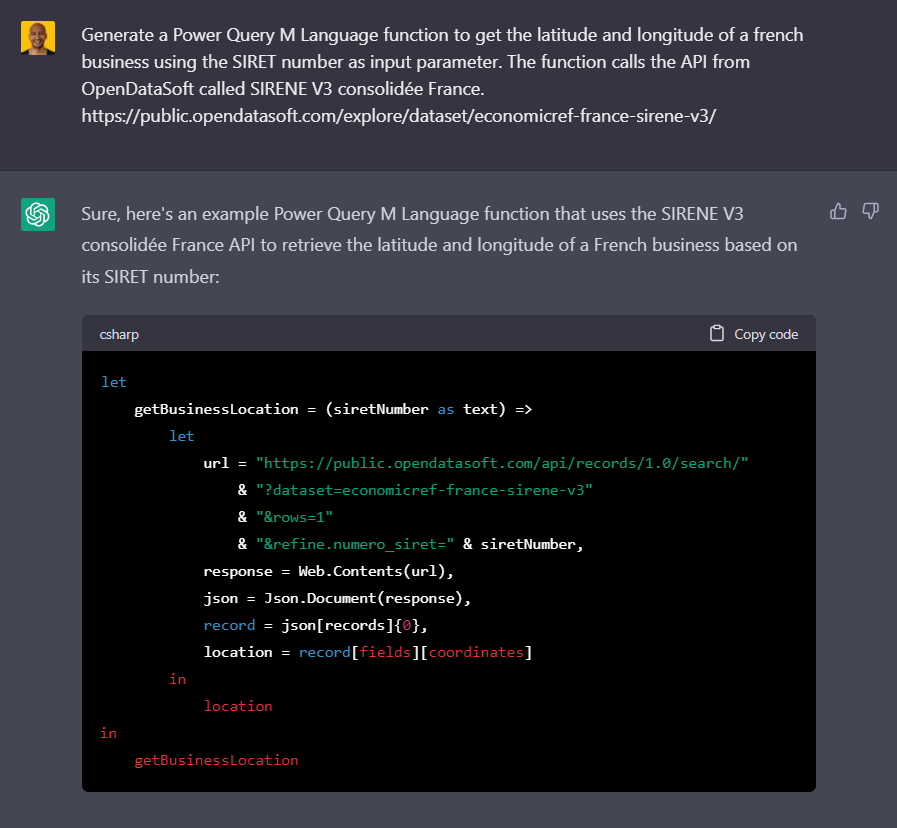Click the text 'its SIRET number:'
This screenshot has height=828, width=897.
pos(150,277)
